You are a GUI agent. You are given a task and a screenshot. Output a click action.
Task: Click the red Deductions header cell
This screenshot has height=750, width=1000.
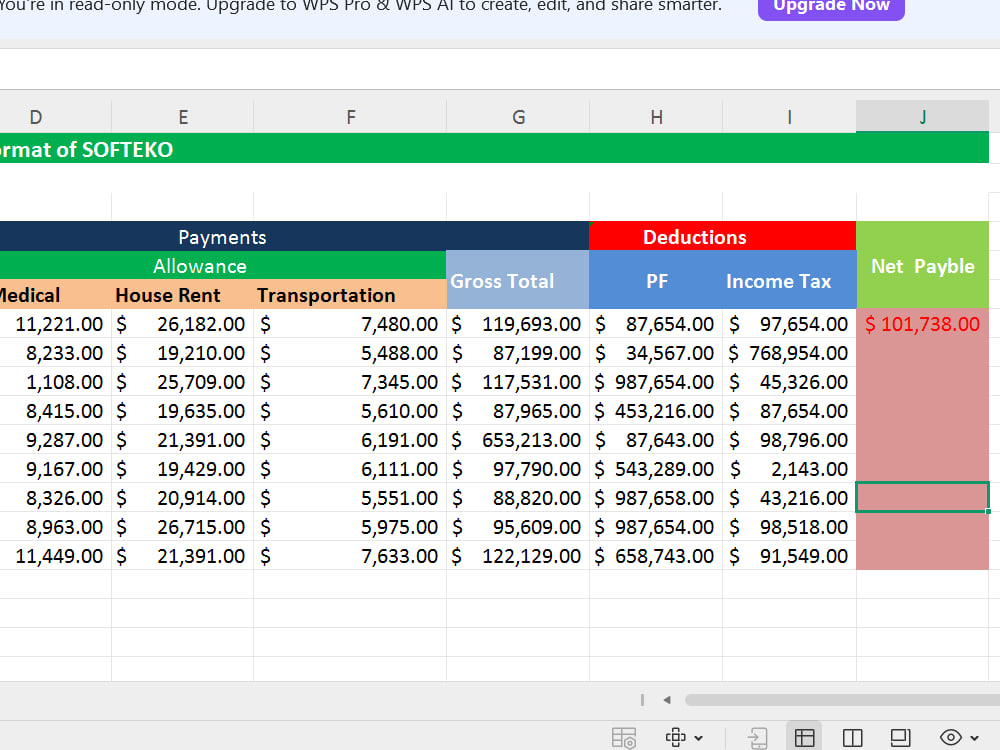tap(723, 236)
